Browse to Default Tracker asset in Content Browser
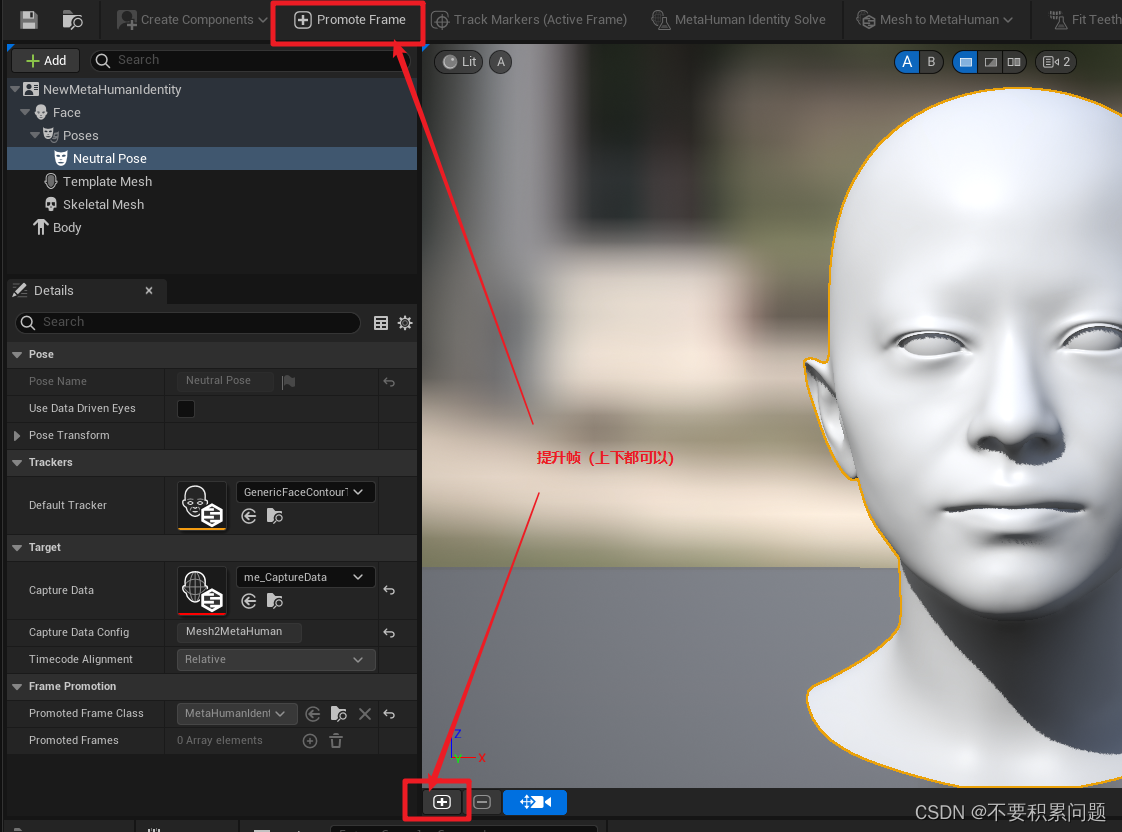The width and height of the screenshot is (1122, 832). tap(275, 516)
